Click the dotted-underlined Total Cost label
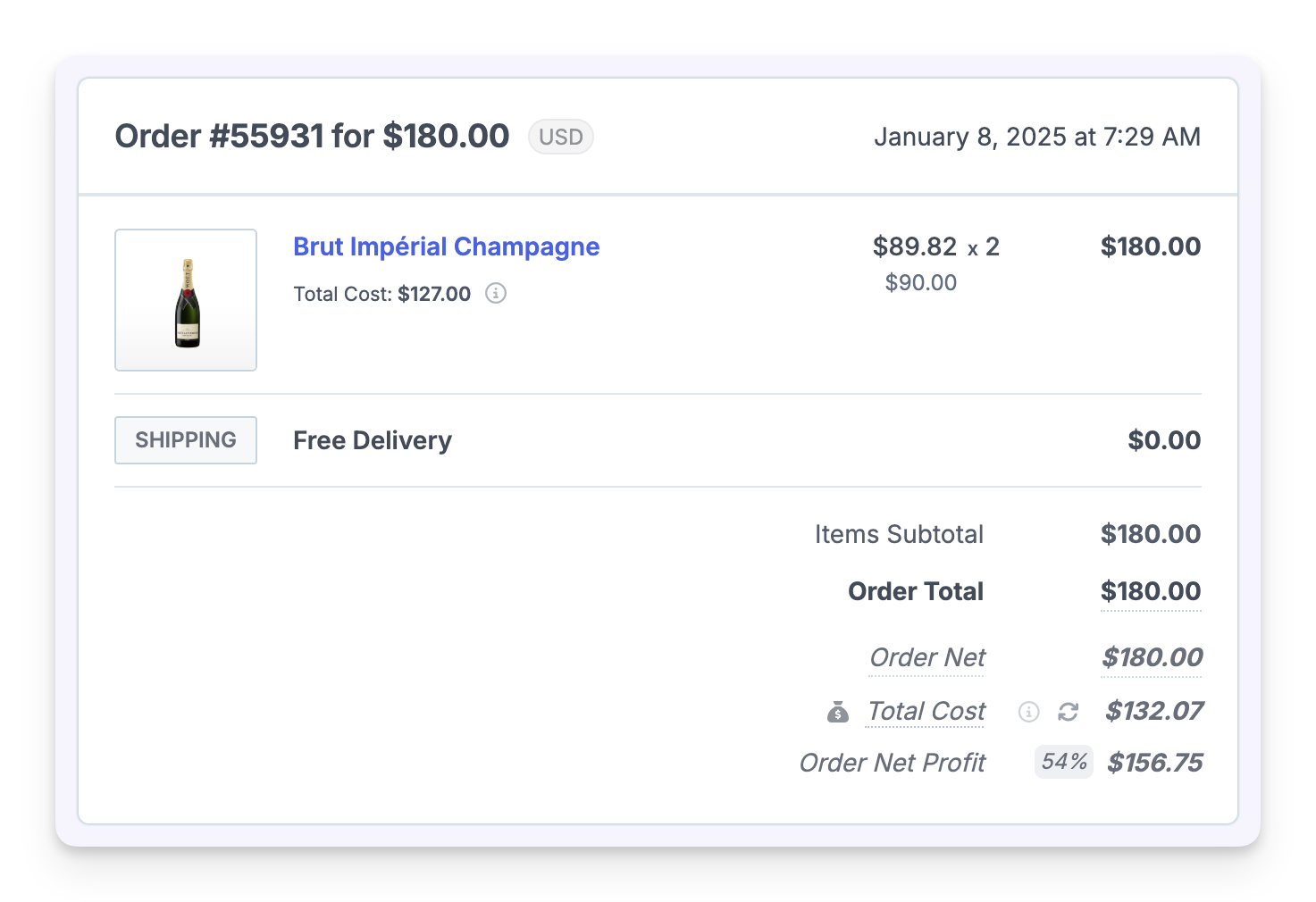Image resolution: width=1316 pixels, height=902 pixels. (x=926, y=711)
